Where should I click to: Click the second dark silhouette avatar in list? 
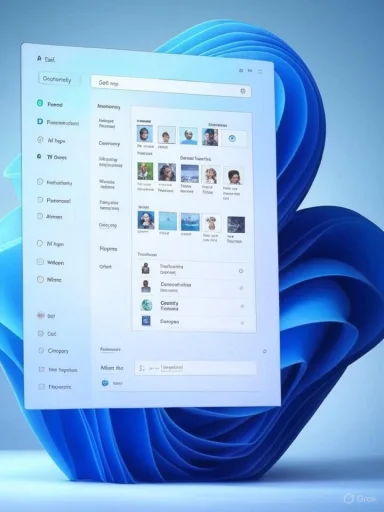[x=146, y=286]
